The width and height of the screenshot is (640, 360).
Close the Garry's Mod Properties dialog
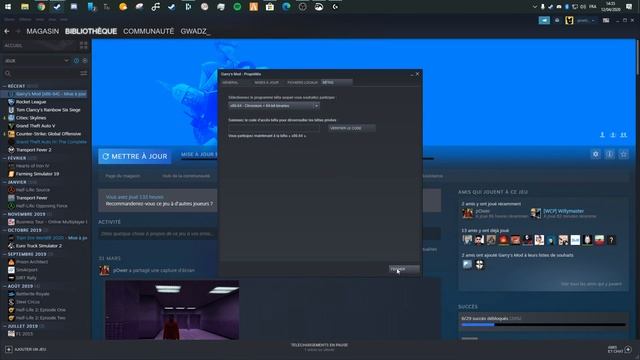coord(417,74)
